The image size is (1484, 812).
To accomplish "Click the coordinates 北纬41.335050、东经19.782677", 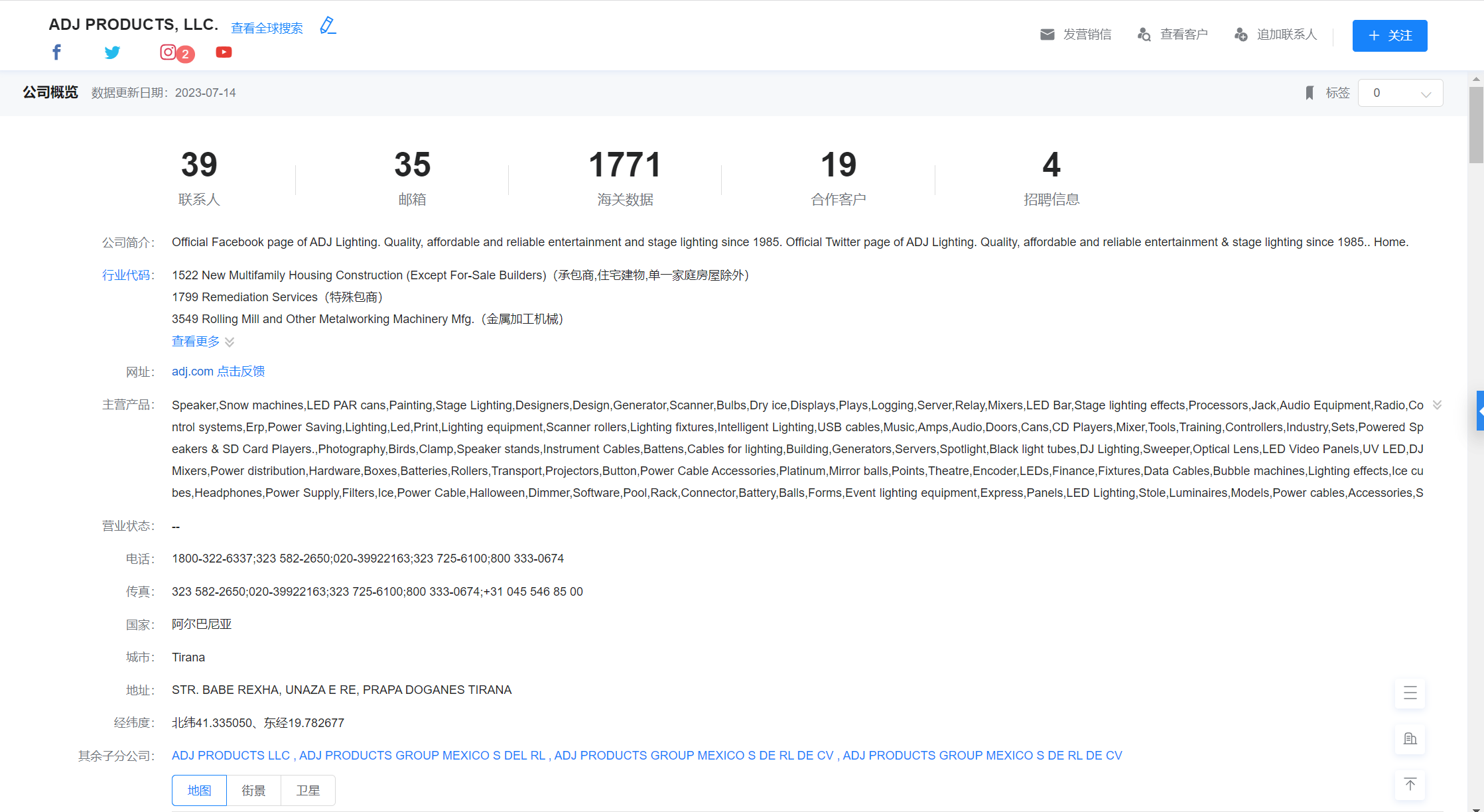I will [x=258, y=723].
